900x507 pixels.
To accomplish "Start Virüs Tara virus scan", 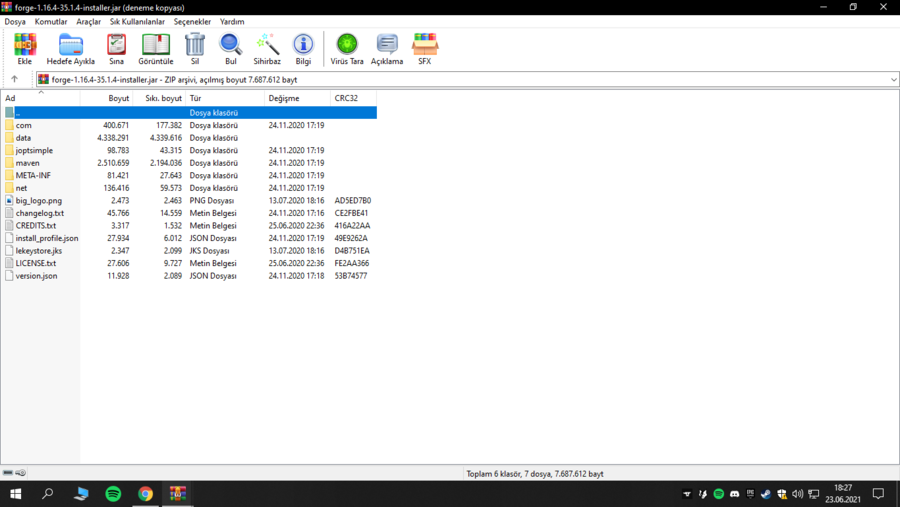I will 347,44.
